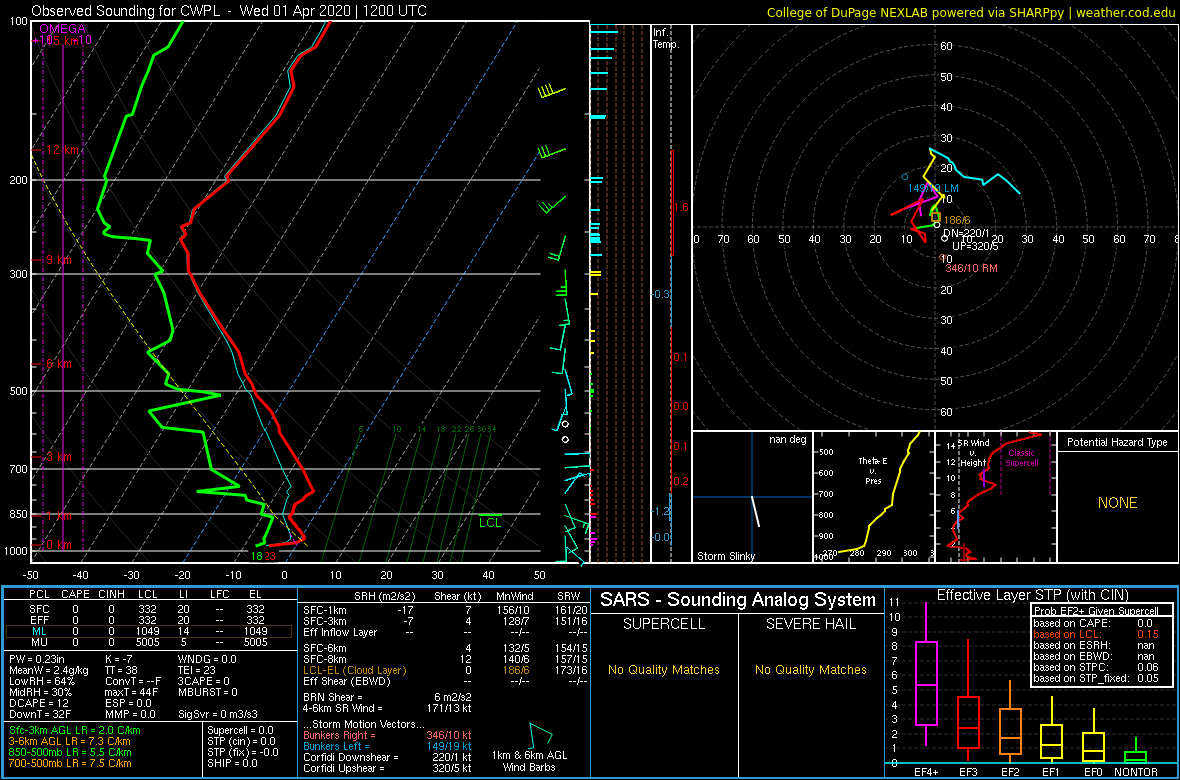
Task: Click the '346/10 RM' hodograph label
Action: (972, 268)
